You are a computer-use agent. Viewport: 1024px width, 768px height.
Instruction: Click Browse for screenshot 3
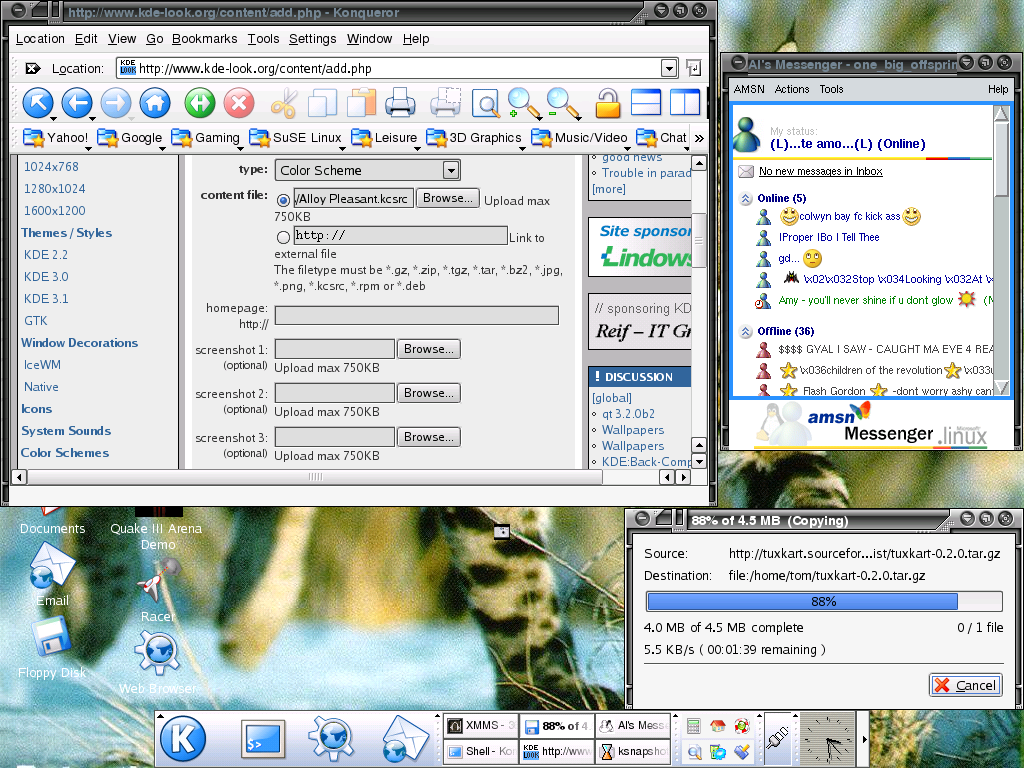coord(428,437)
